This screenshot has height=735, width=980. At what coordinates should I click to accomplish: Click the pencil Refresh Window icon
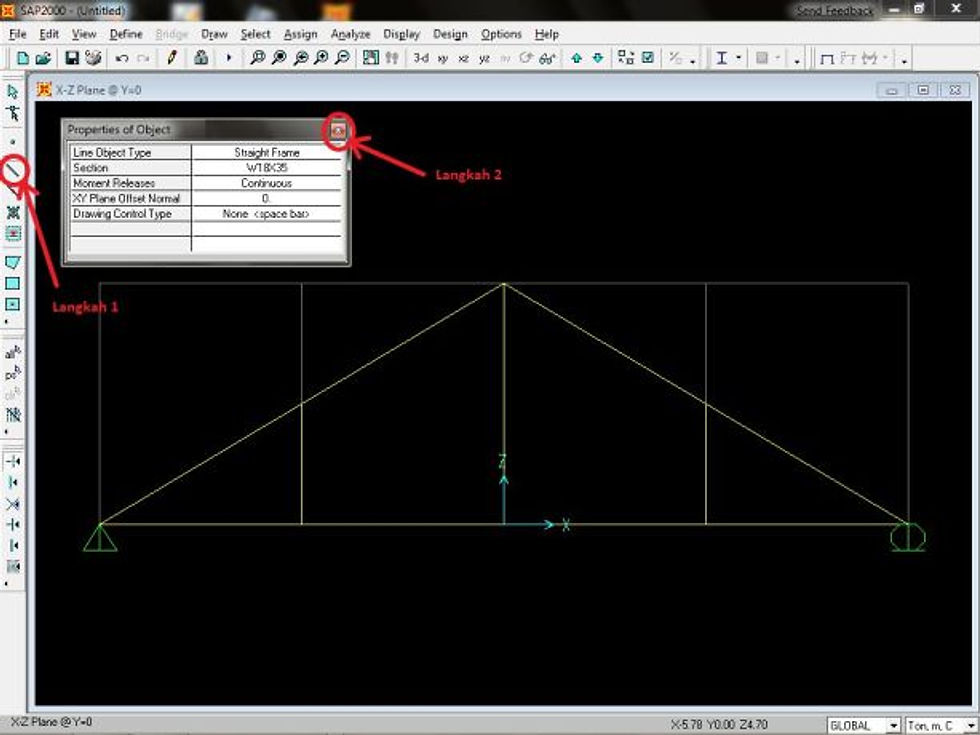pos(172,58)
